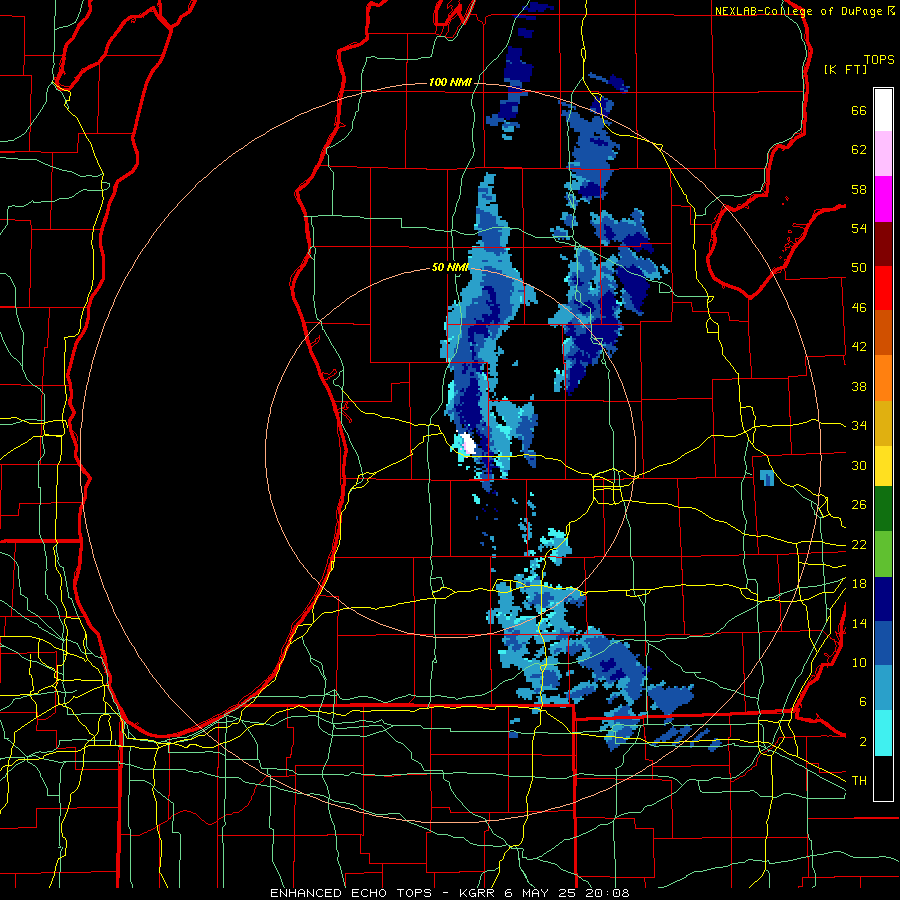Click the 42 value on the legend scale
Image resolution: width=900 pixels, height=900 pixels.
[859, 347]
